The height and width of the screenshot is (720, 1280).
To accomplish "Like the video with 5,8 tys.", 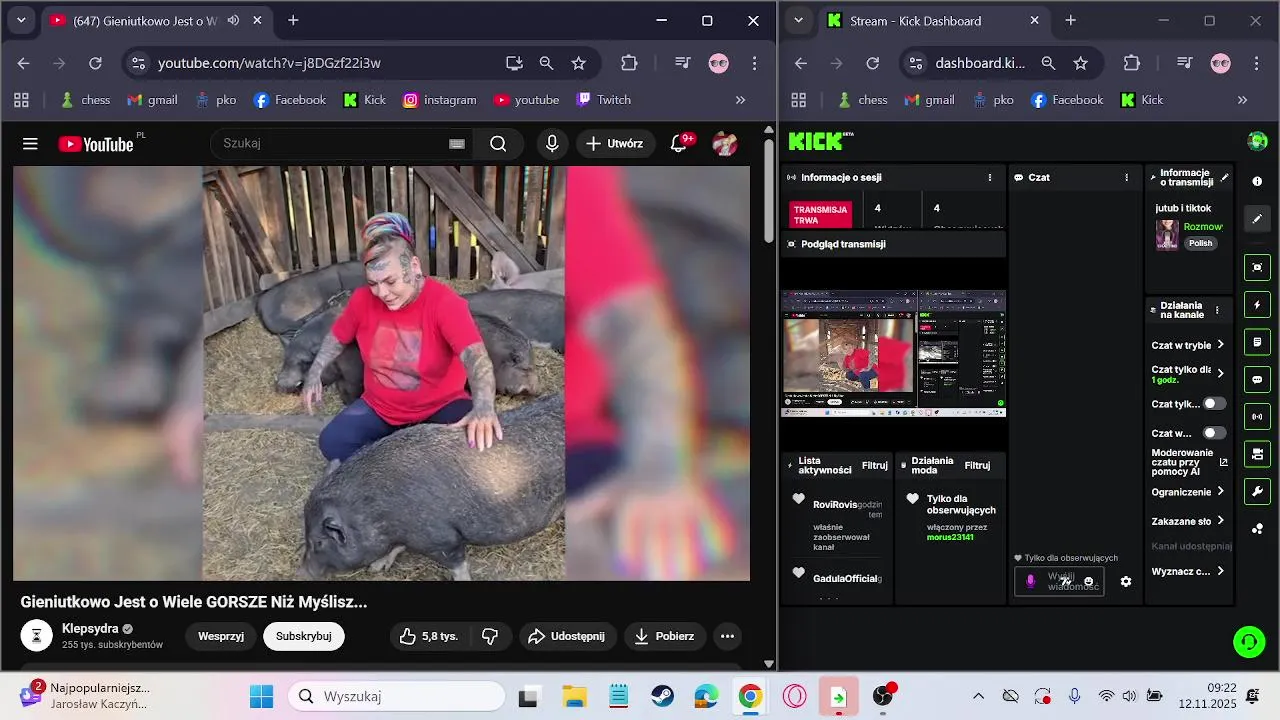I will 428,636.
